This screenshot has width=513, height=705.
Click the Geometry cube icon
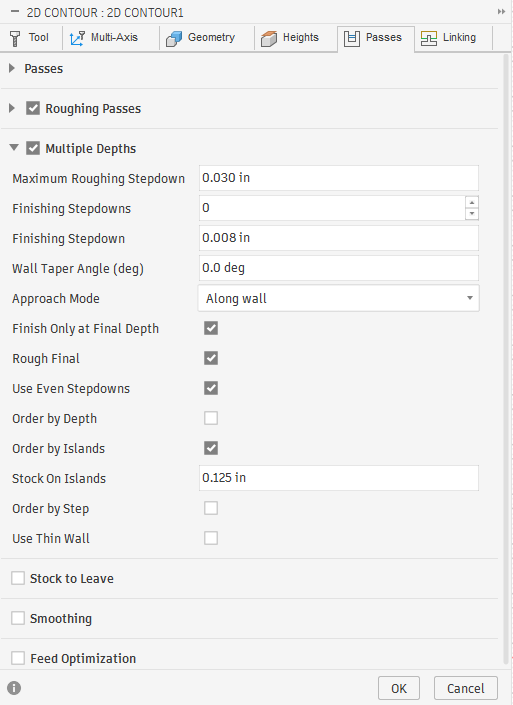pyautogui.click(x=174, y=39)
